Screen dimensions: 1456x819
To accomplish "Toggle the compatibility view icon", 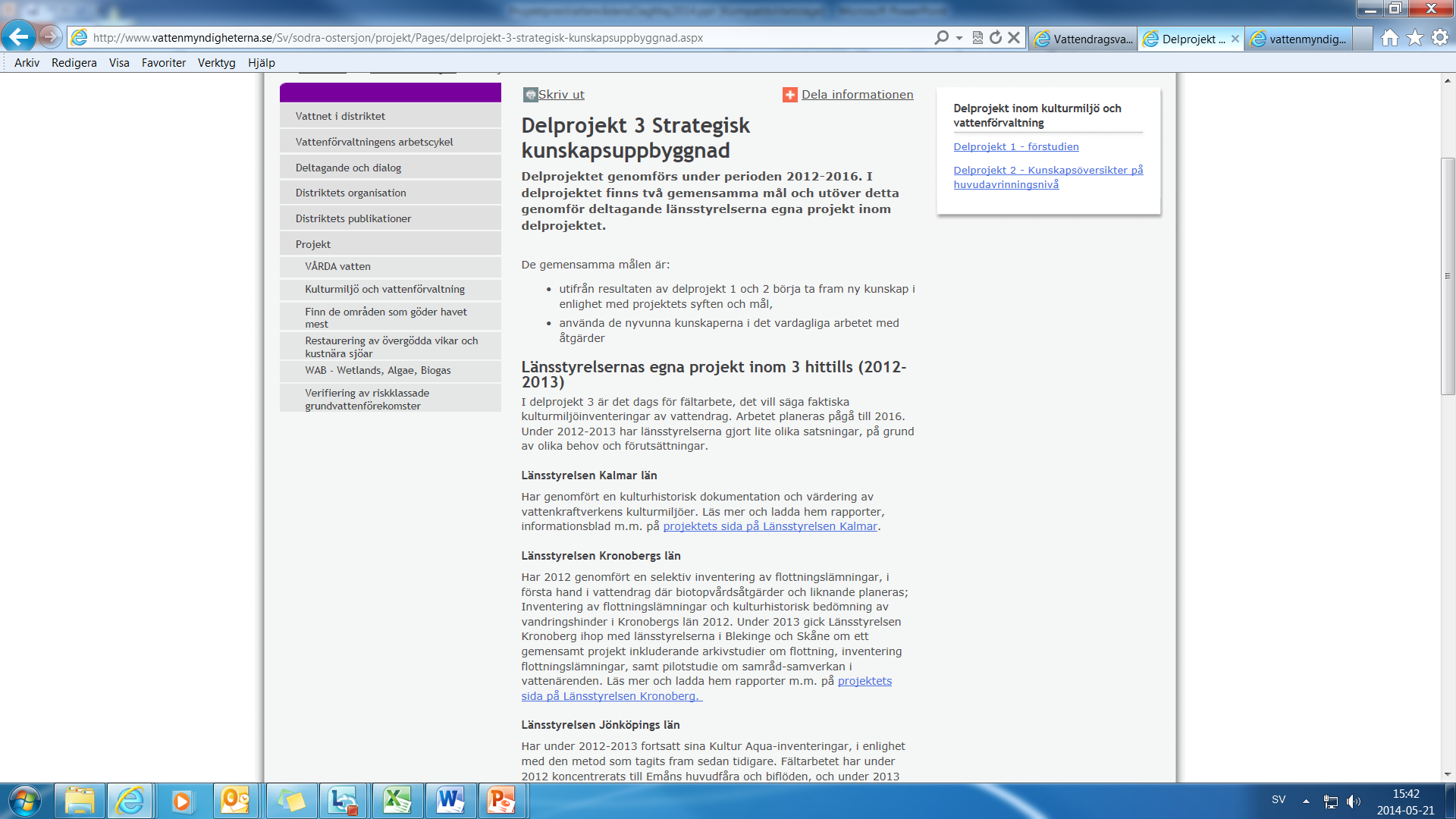I will (x=977, y=37).
